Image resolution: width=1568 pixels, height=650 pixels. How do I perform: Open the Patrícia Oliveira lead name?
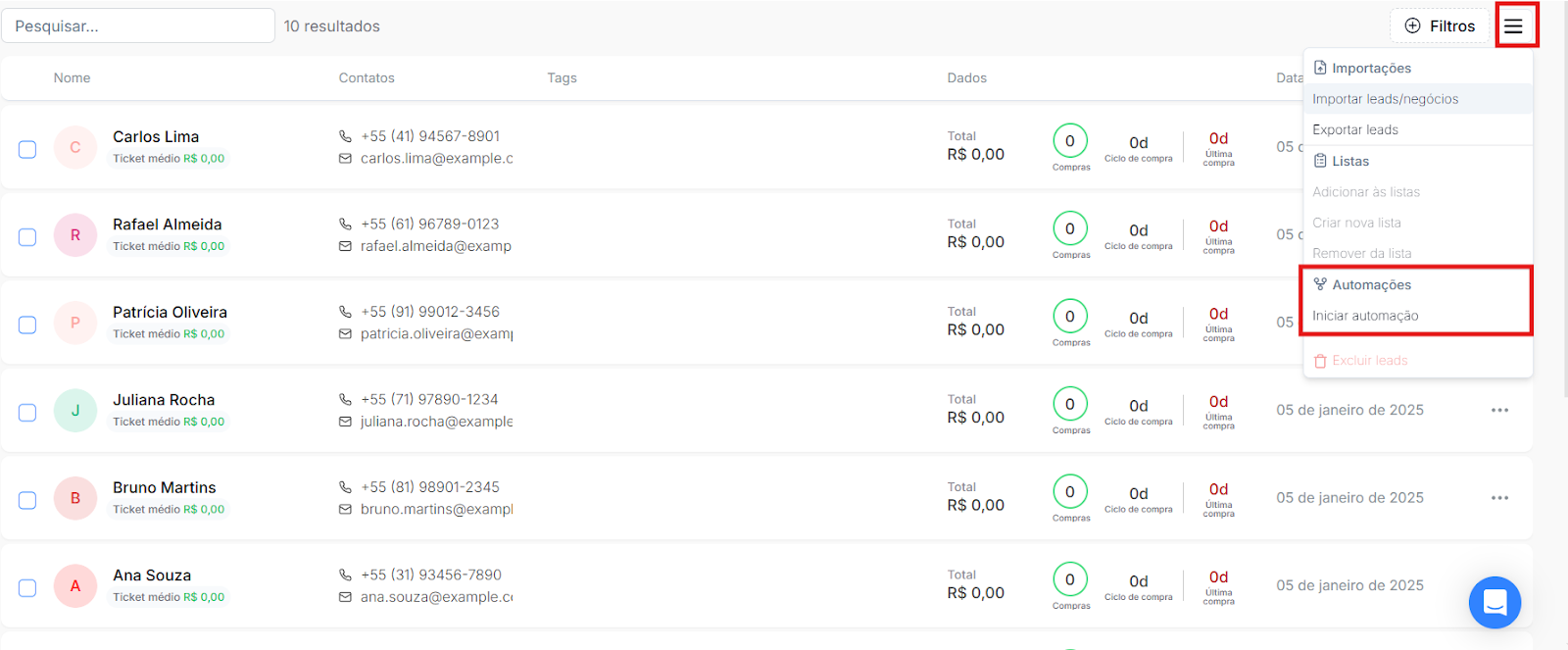click(170, 312)
